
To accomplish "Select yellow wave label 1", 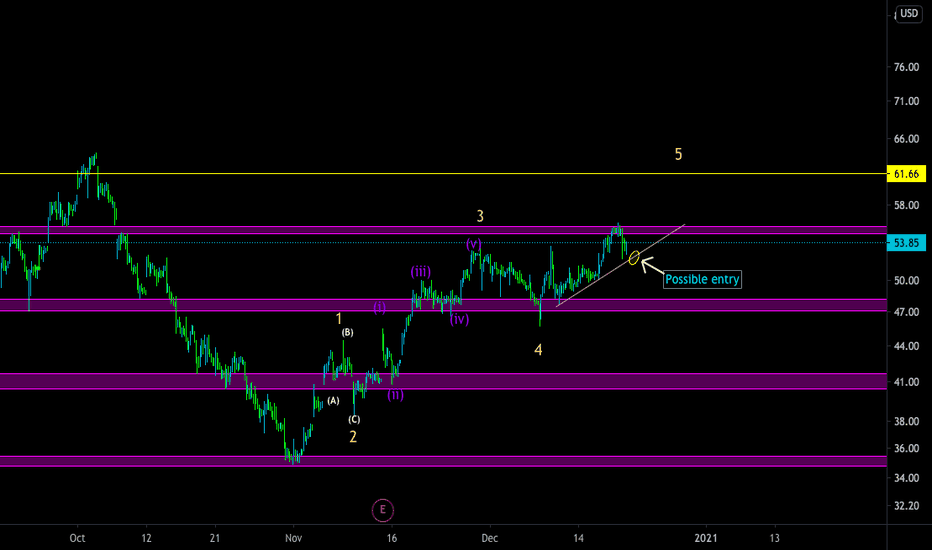I will [339, 319].
